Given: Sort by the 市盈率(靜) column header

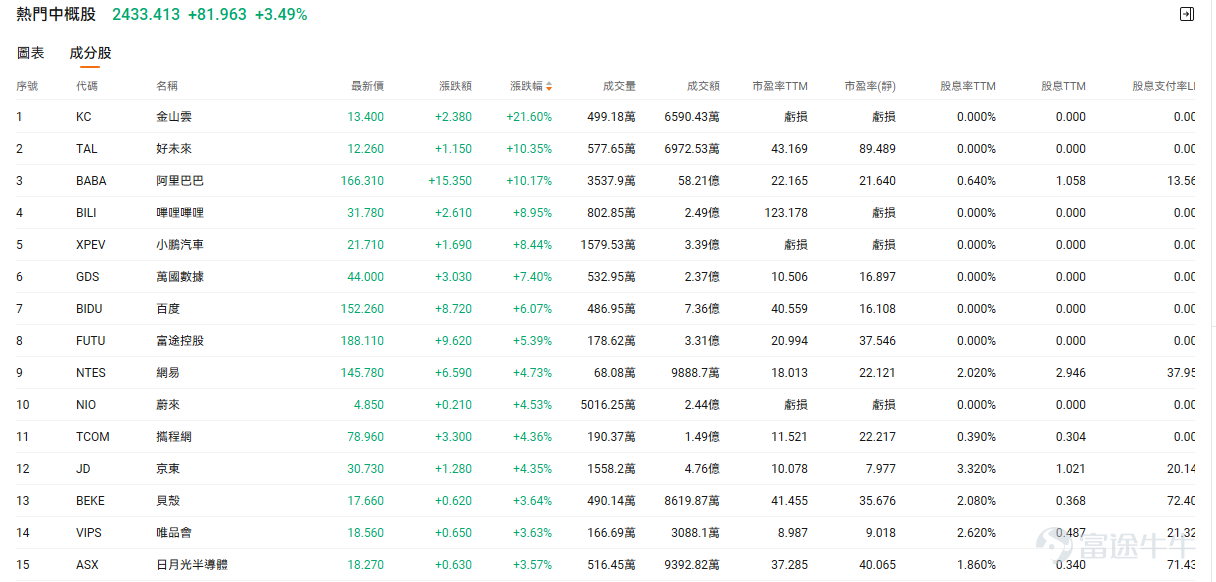Looking at the screenshot, I should (870, 86).
